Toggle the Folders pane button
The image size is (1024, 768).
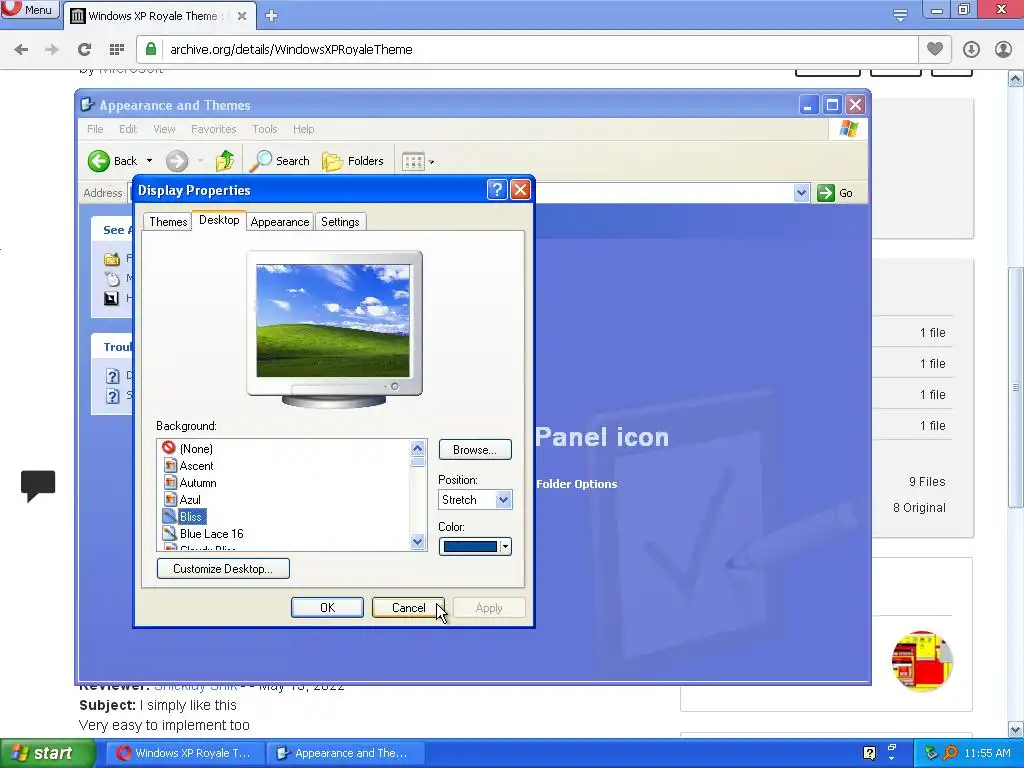coord(353,161)
